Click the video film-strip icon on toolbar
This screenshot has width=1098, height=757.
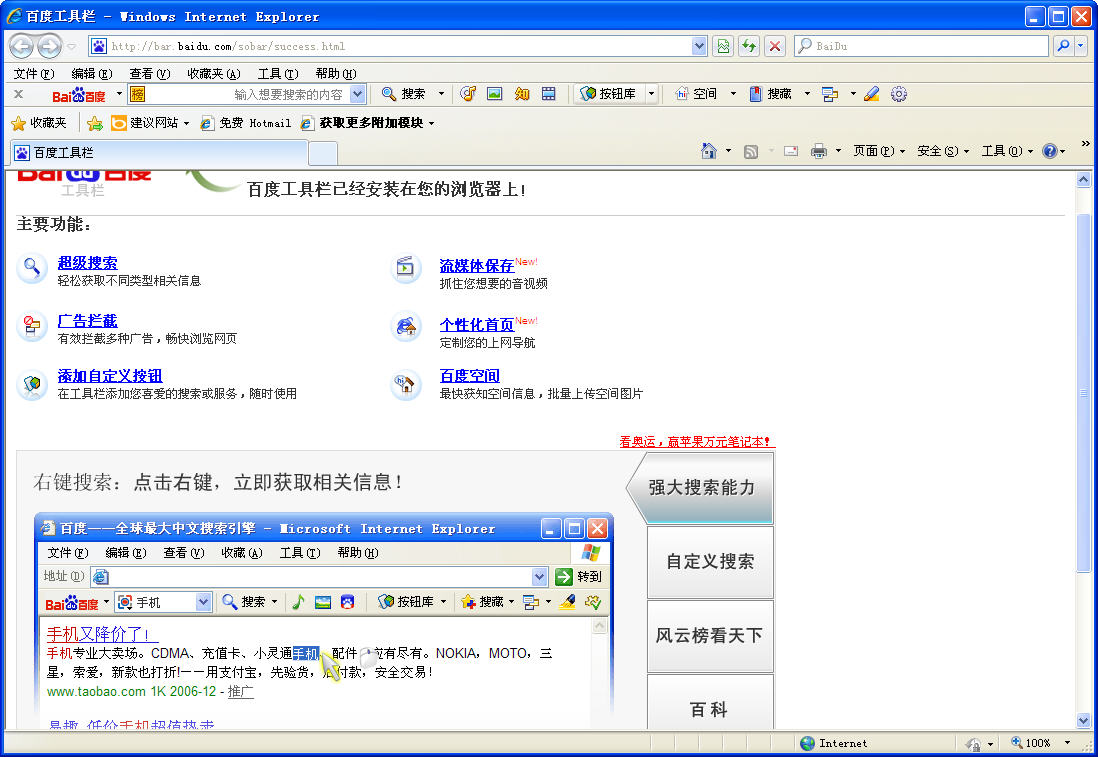[549, 94]
